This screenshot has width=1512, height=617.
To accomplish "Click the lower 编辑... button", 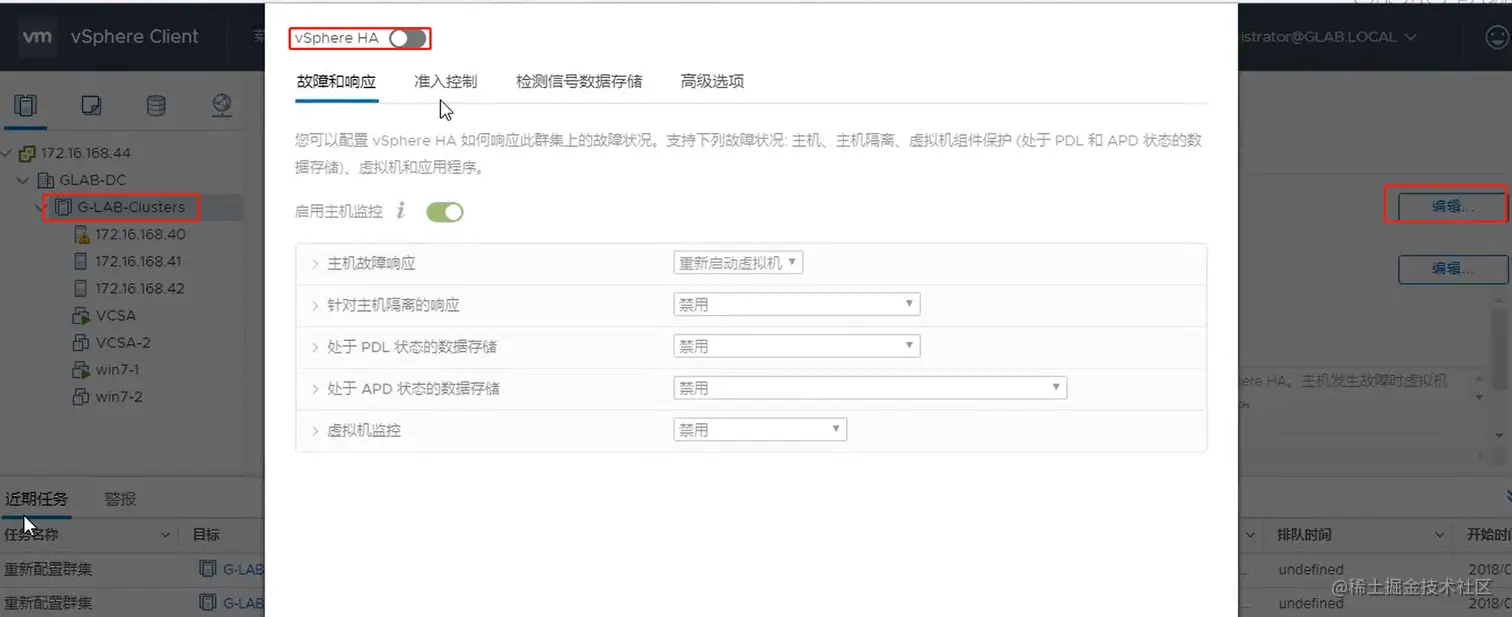I will pyautogui.click(x=1452, y=268).
